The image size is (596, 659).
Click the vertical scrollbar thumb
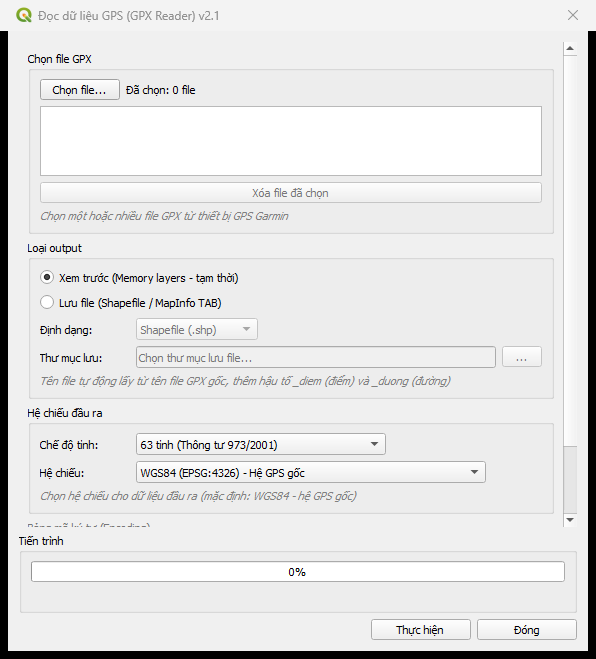coord(570,250)
